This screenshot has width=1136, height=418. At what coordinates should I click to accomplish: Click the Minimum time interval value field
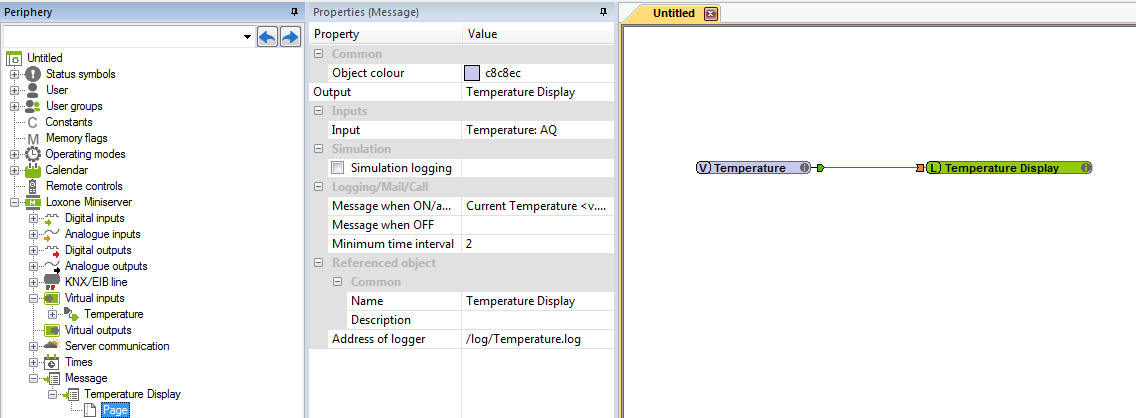point(536,244)
